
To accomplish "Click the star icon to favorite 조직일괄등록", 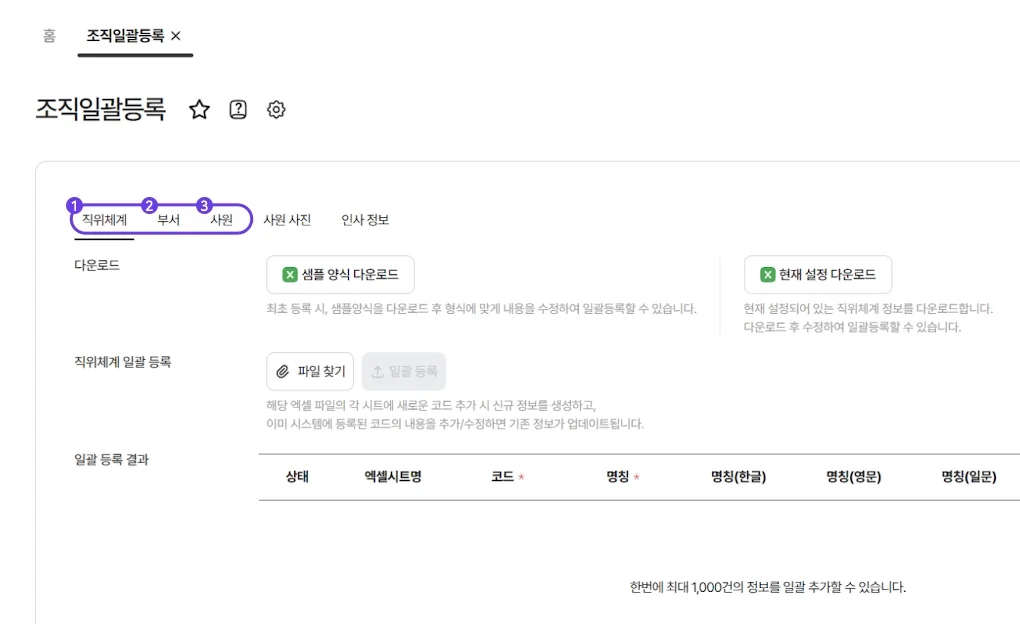I will tap(200, 110).
